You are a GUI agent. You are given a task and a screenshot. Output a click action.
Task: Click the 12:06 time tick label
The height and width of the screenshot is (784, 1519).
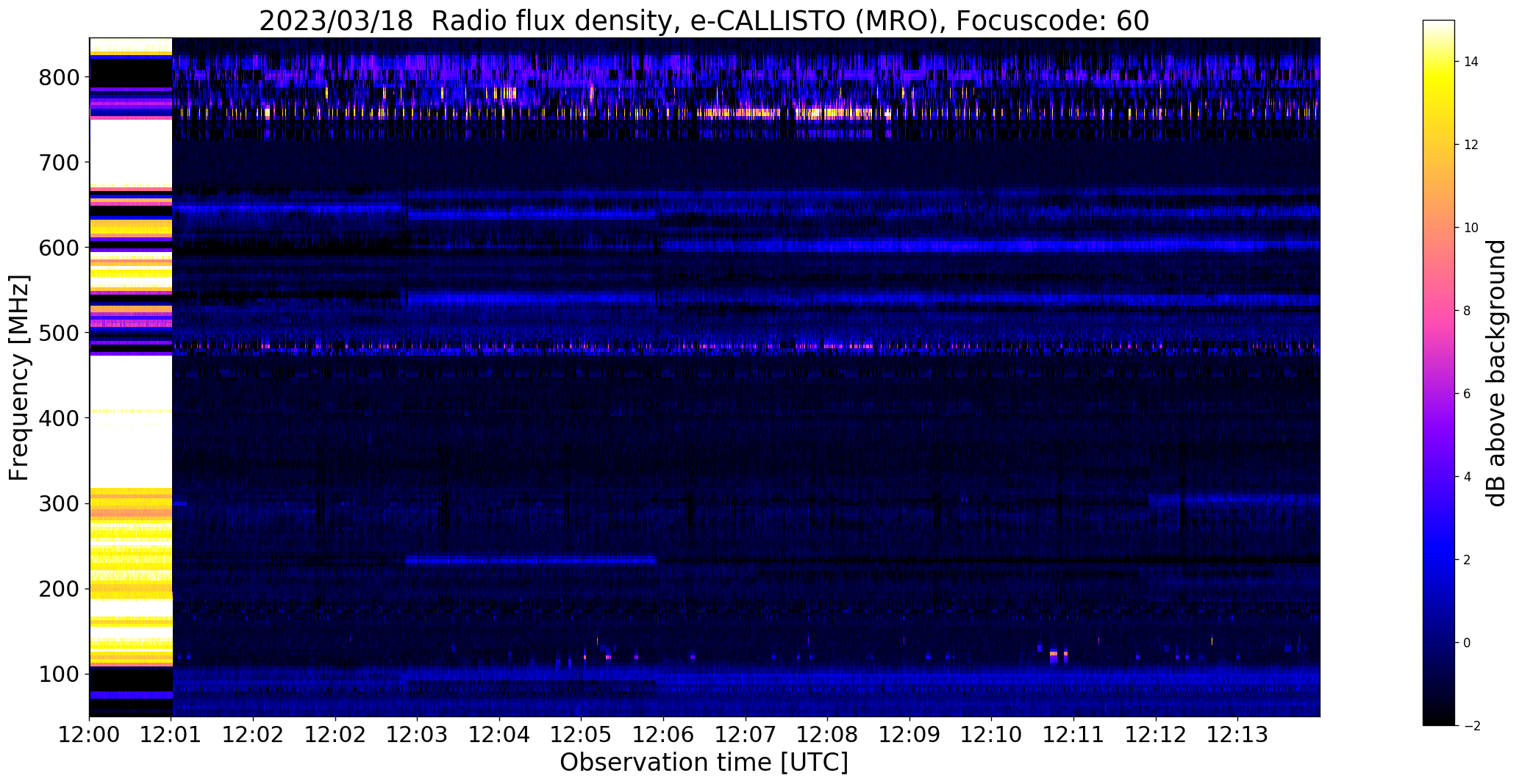664,734
